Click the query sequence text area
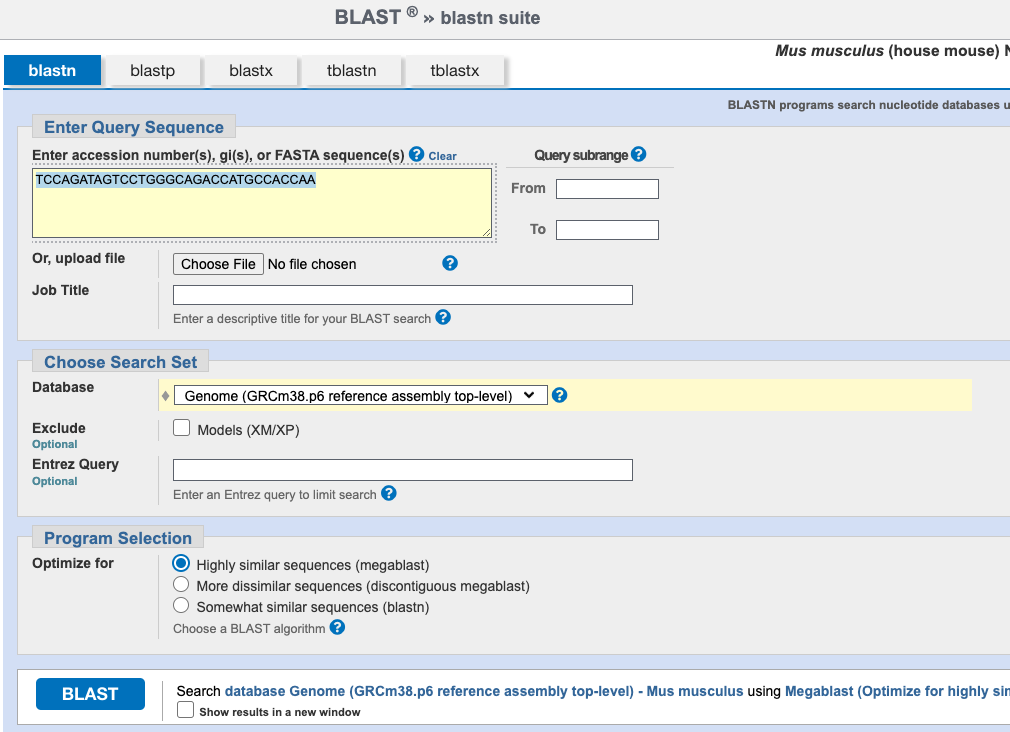Viewport: 1010px width, 732px height. (x=262, y=203)
